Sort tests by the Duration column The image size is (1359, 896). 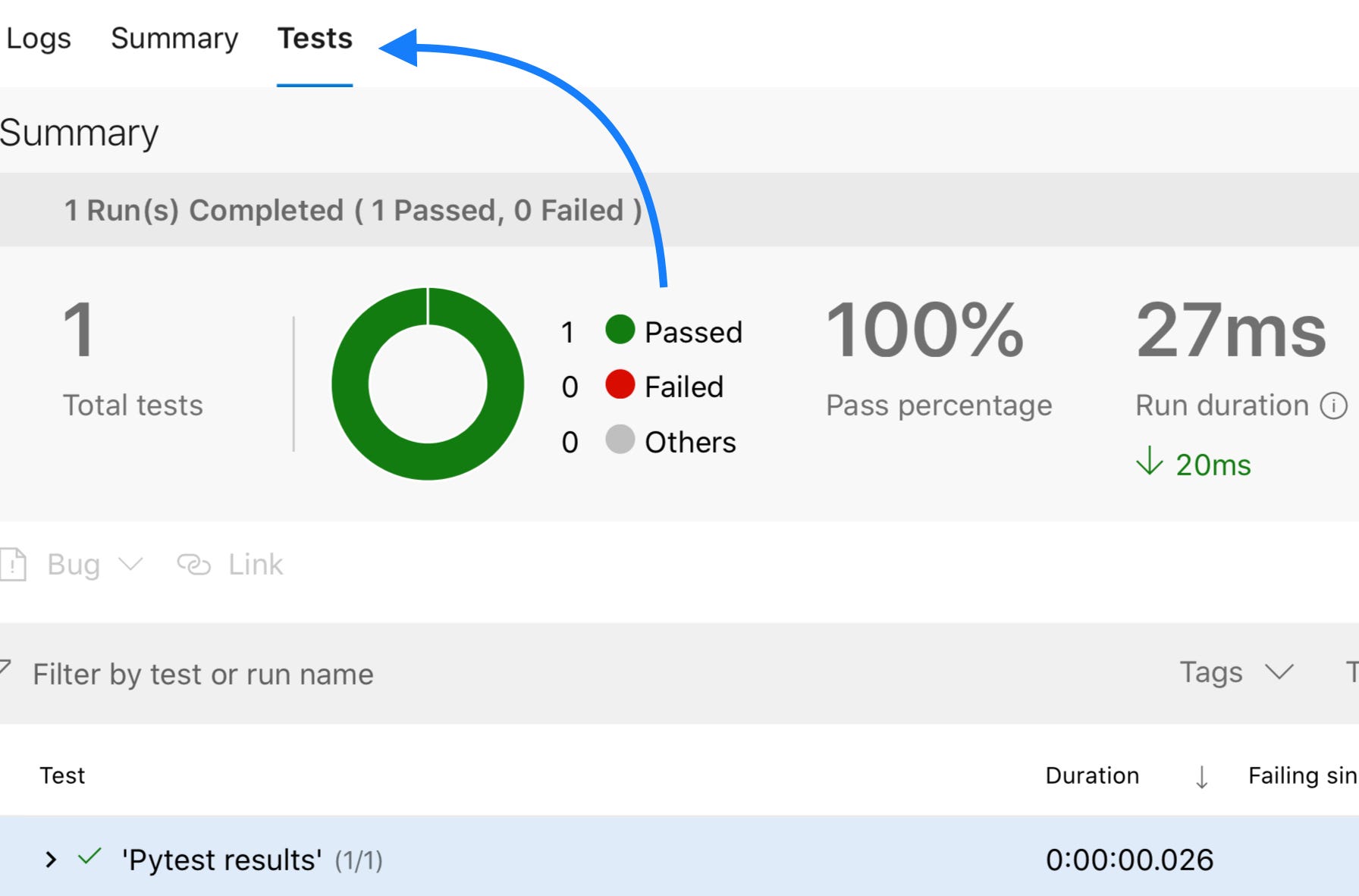(1092, 775)
